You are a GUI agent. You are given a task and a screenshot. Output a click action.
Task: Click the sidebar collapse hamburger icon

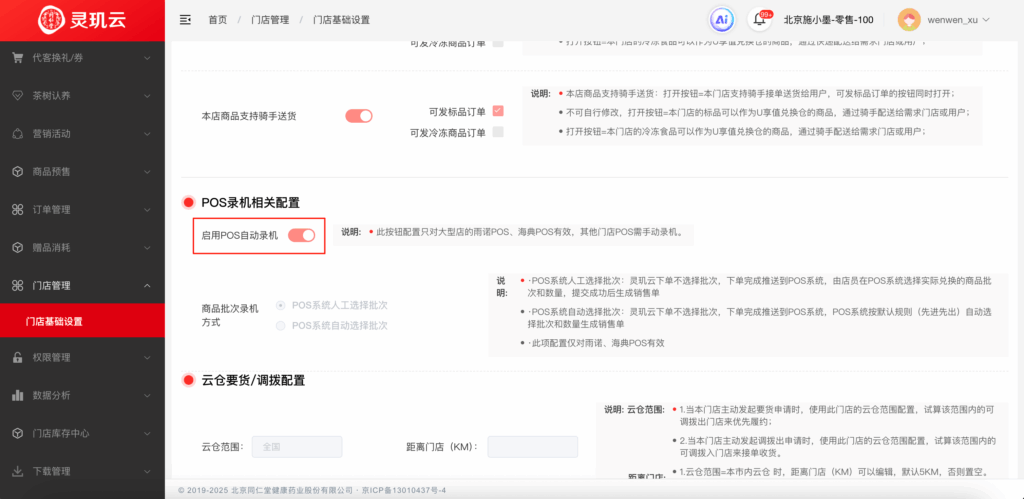185,20
